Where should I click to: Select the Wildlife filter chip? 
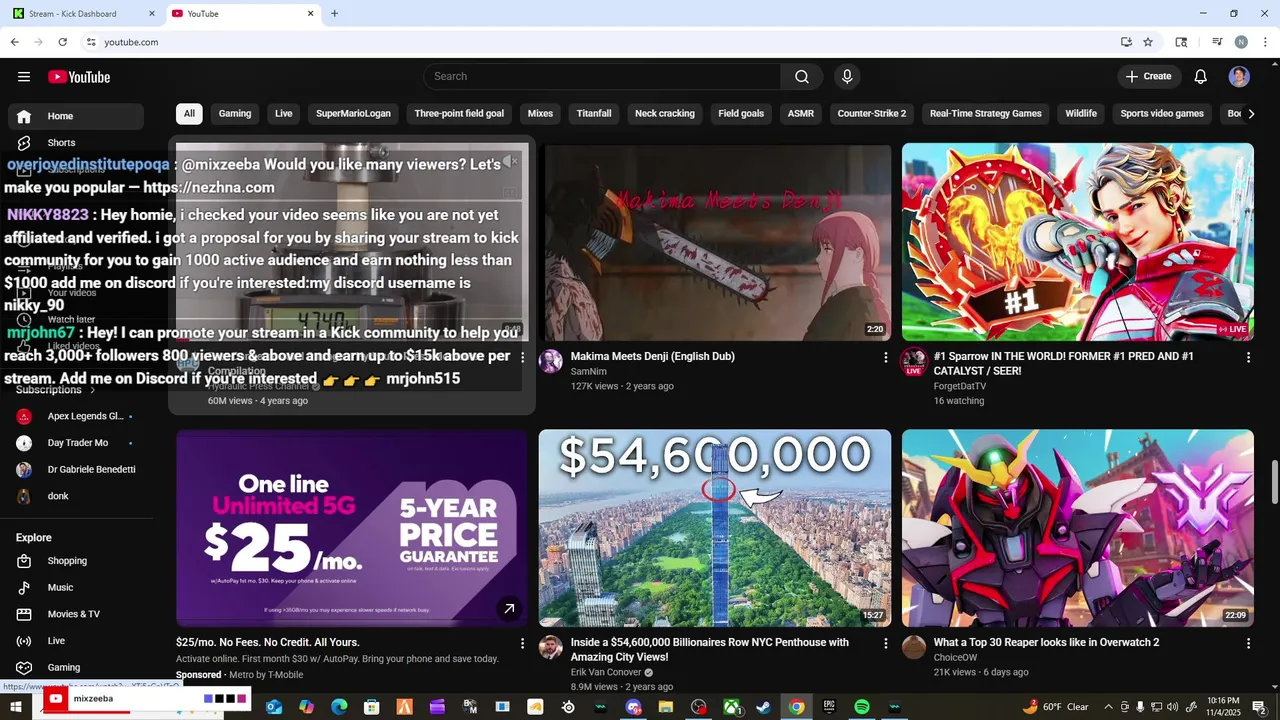pos(1081,114)
